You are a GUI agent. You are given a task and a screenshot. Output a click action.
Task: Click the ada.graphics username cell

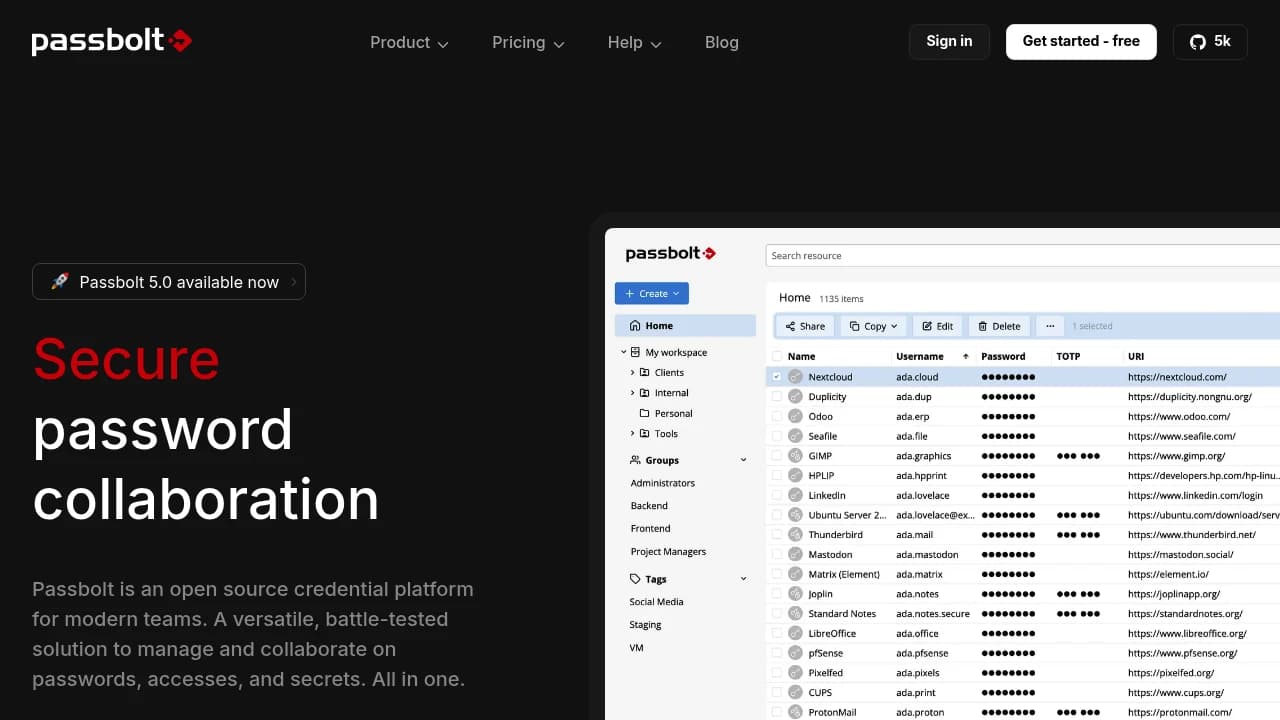click(923, 456)
